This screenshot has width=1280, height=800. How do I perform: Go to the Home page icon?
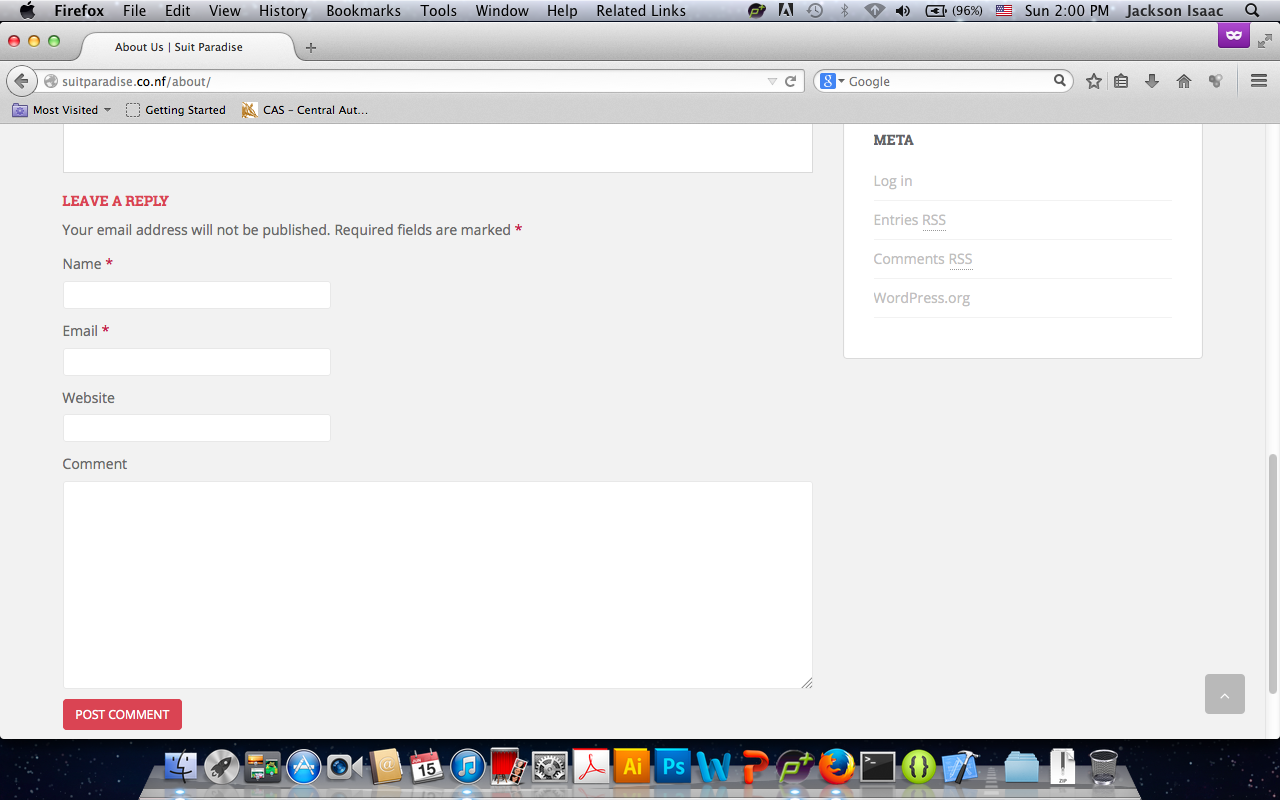pos(1184,81)
